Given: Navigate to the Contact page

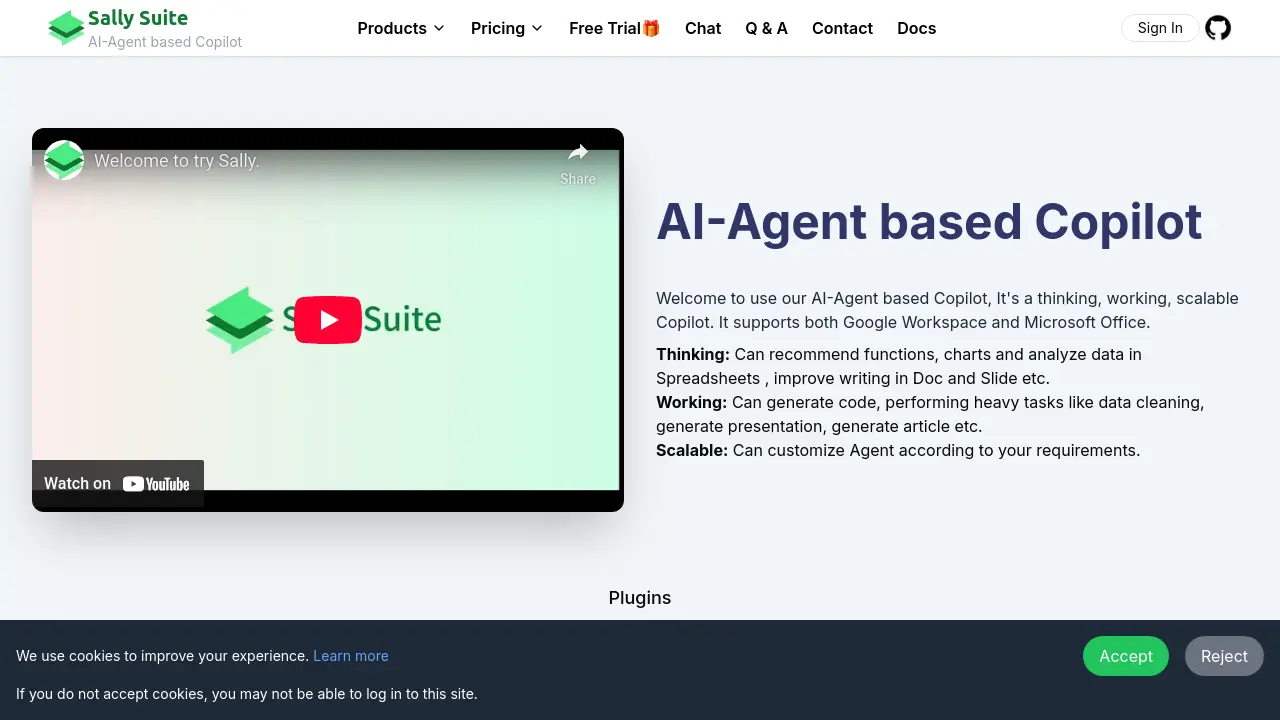Looking at the screenshot, I should pos(842,28).
